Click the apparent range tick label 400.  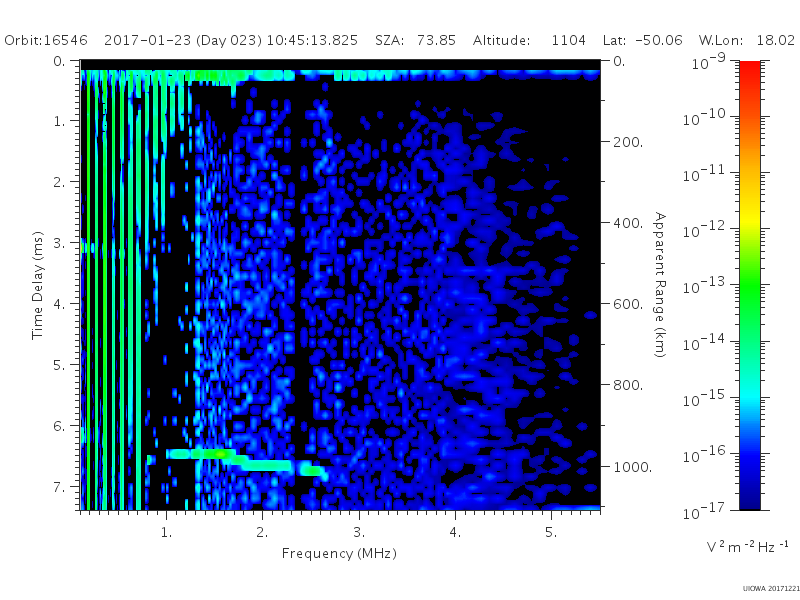tap(628, 223)
